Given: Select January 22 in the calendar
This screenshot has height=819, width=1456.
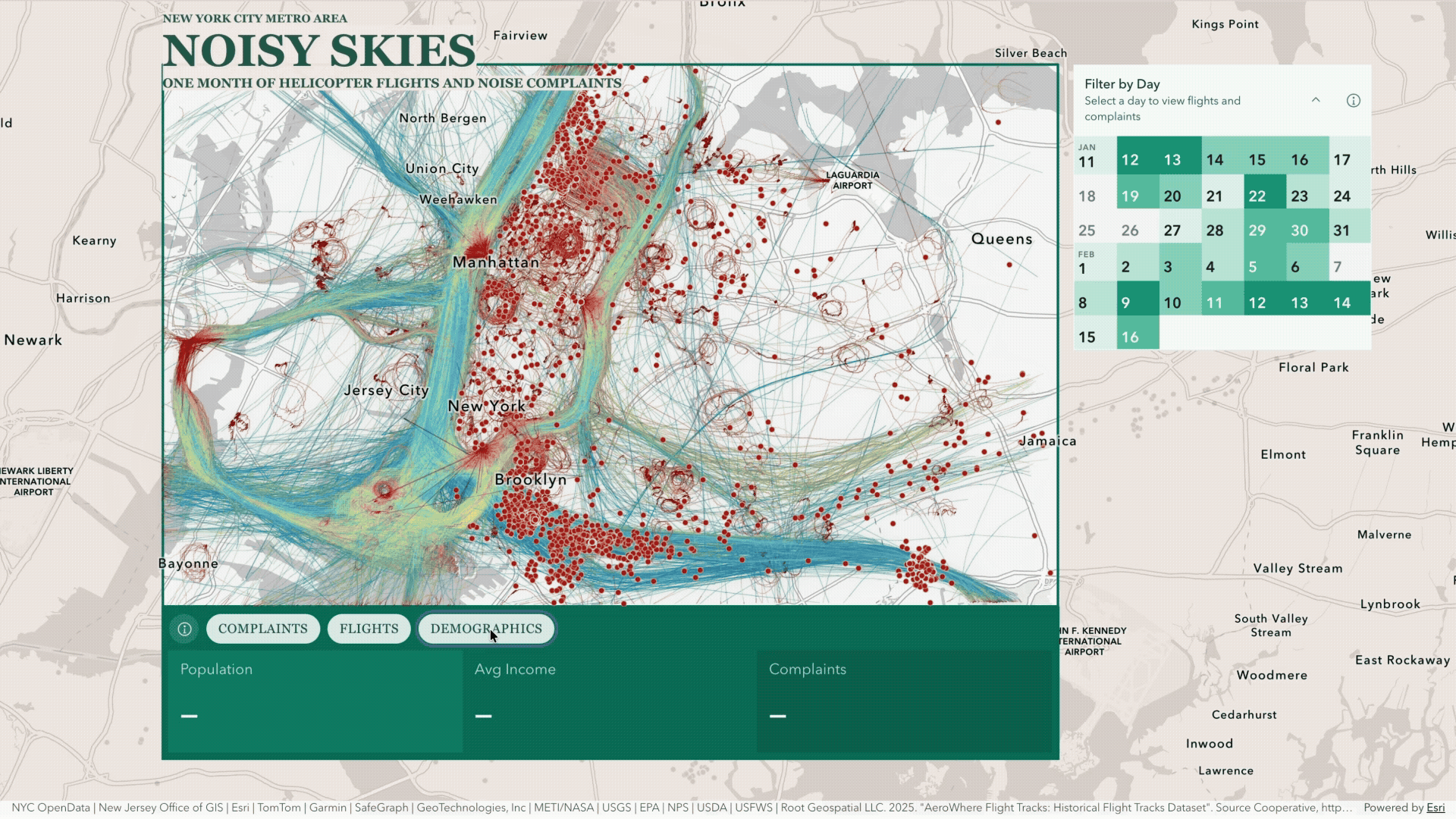Looking at the screenshot, I should (1265, 192).
